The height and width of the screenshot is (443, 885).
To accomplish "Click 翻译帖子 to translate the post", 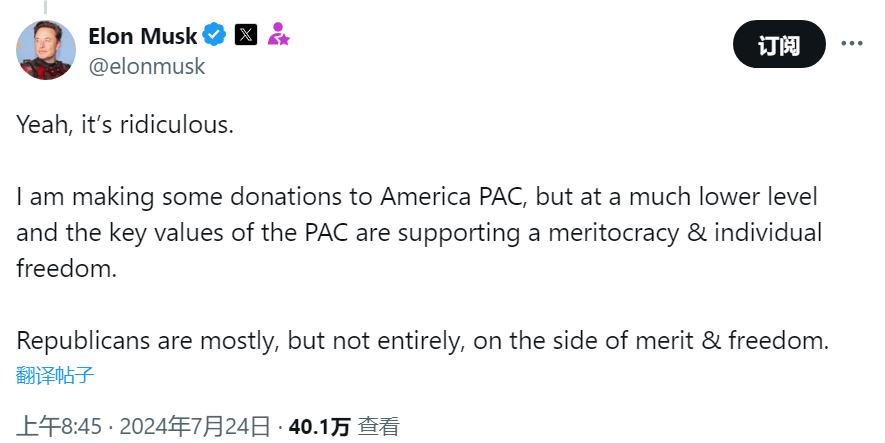I will 55,376.
